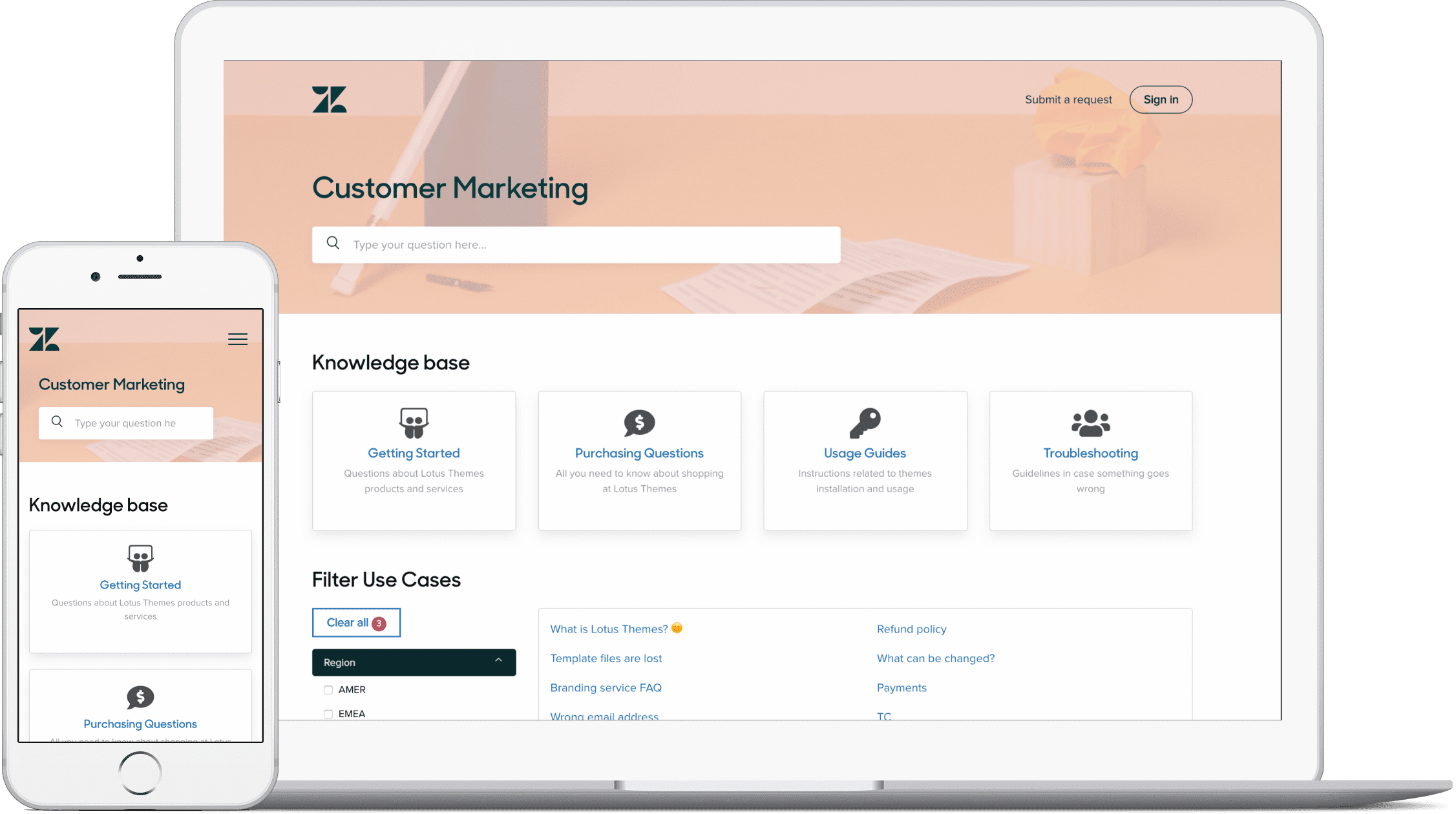Click the Getting Started menu item
1456x814 pixels.
point(414,452)
